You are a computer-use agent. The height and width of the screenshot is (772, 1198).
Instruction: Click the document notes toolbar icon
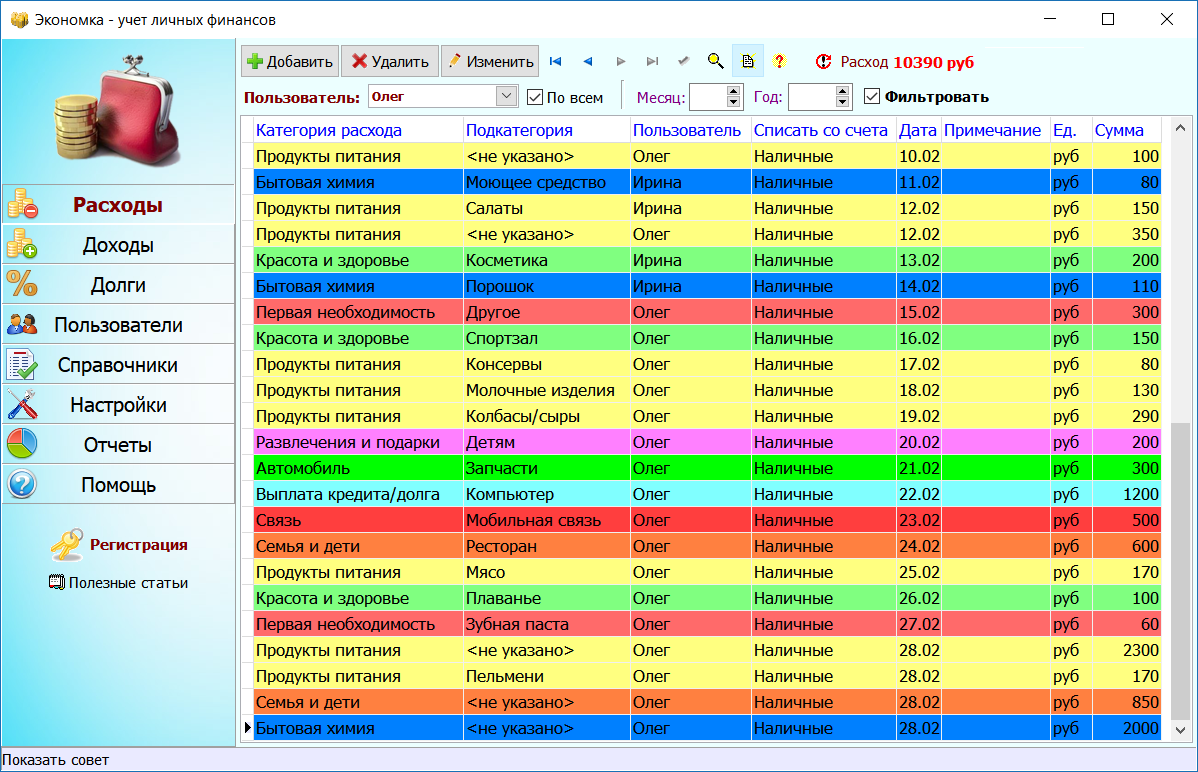(747, 62)
